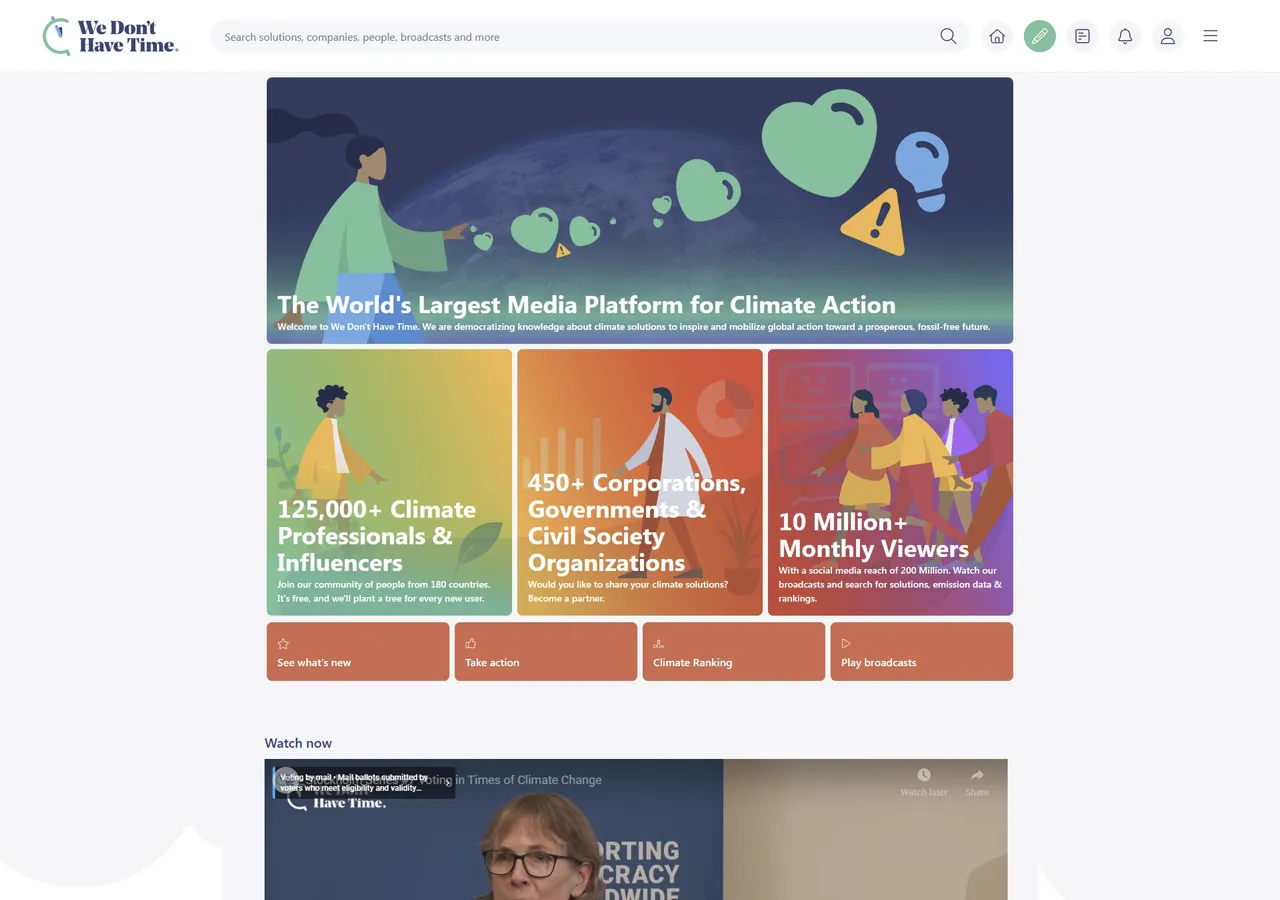Open the 450+ Corporations partner card
Viewport: 1280px width, 900px height.
(x=640, y=482)
